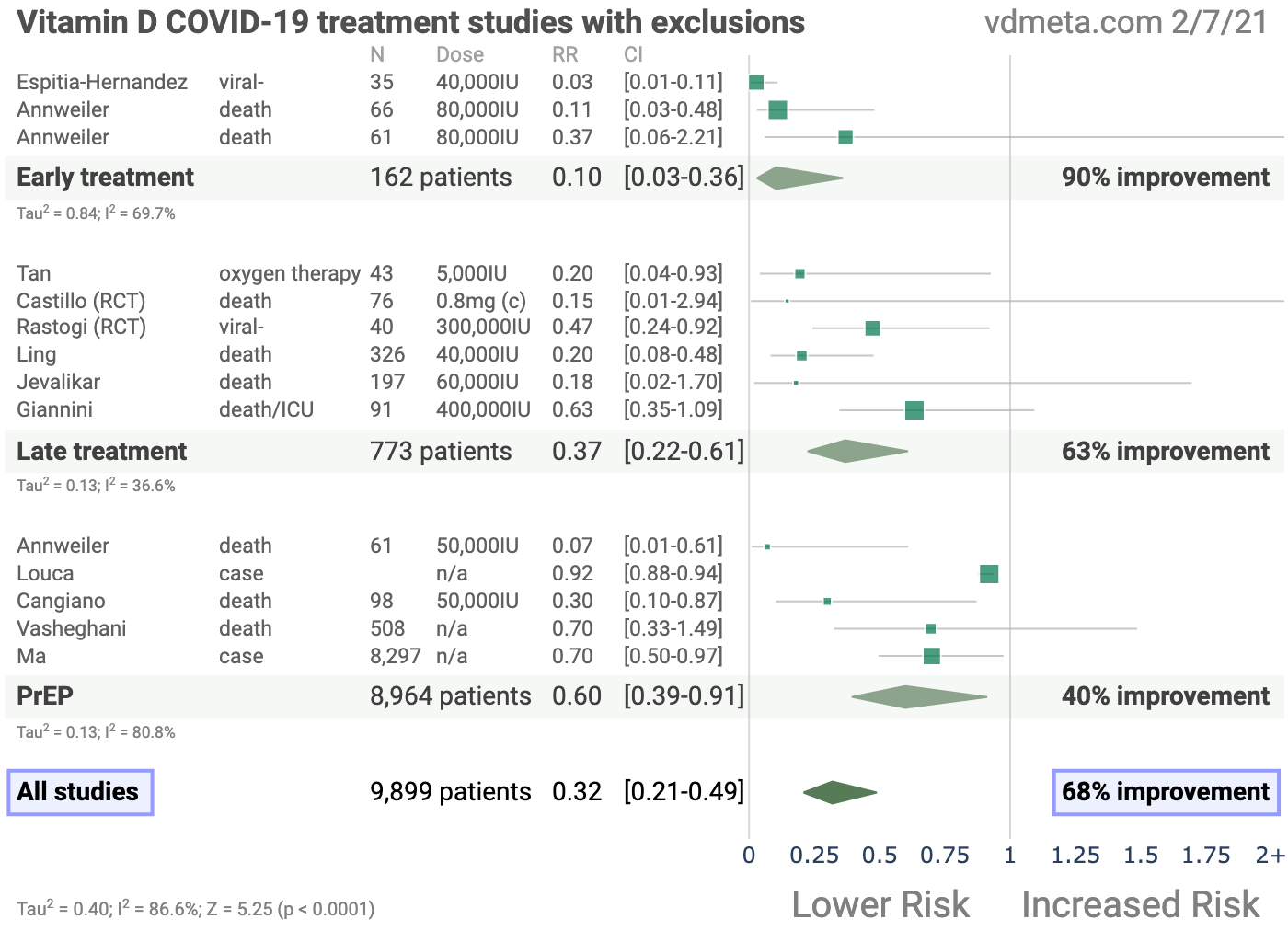Select the "Early treatment" group heading

coord(105,178)
